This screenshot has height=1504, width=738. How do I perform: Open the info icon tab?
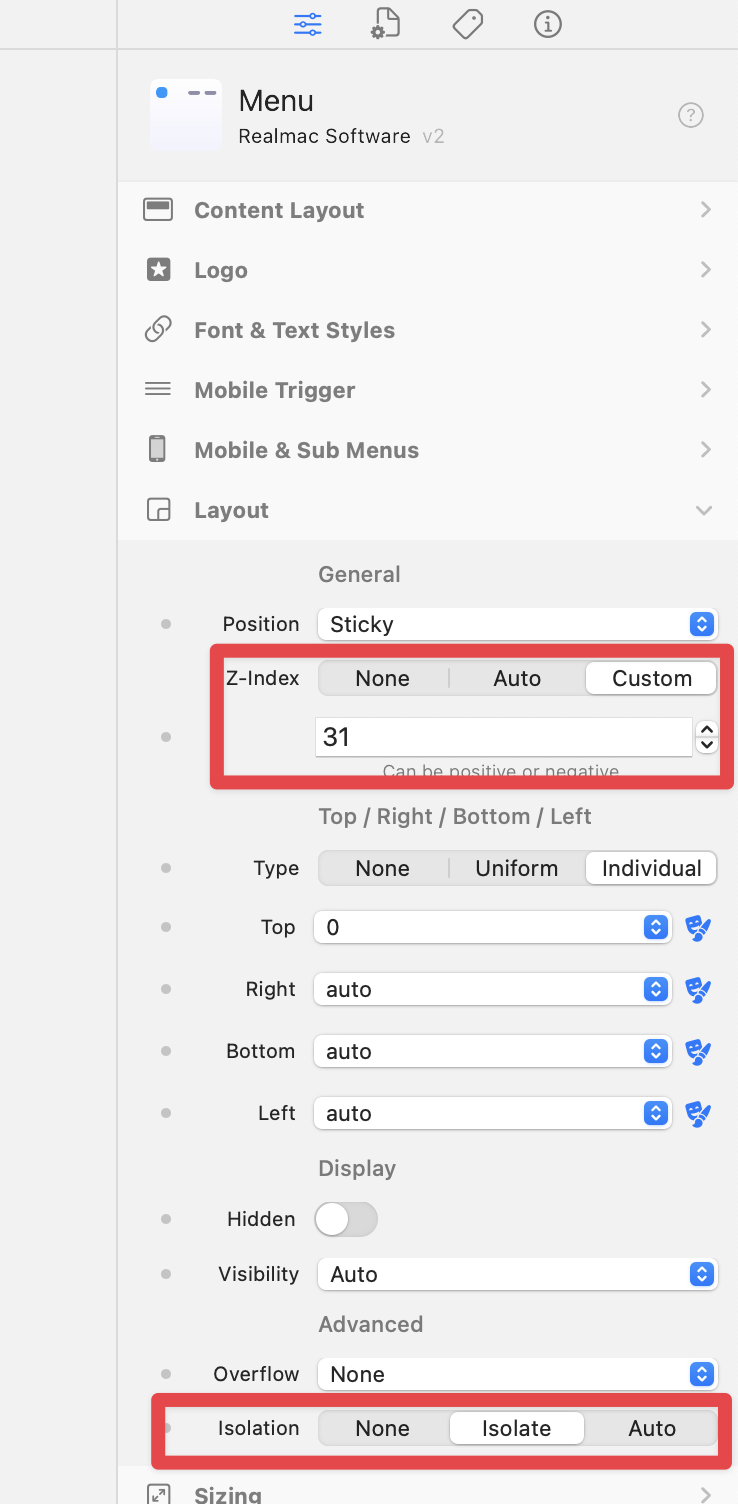547,24
